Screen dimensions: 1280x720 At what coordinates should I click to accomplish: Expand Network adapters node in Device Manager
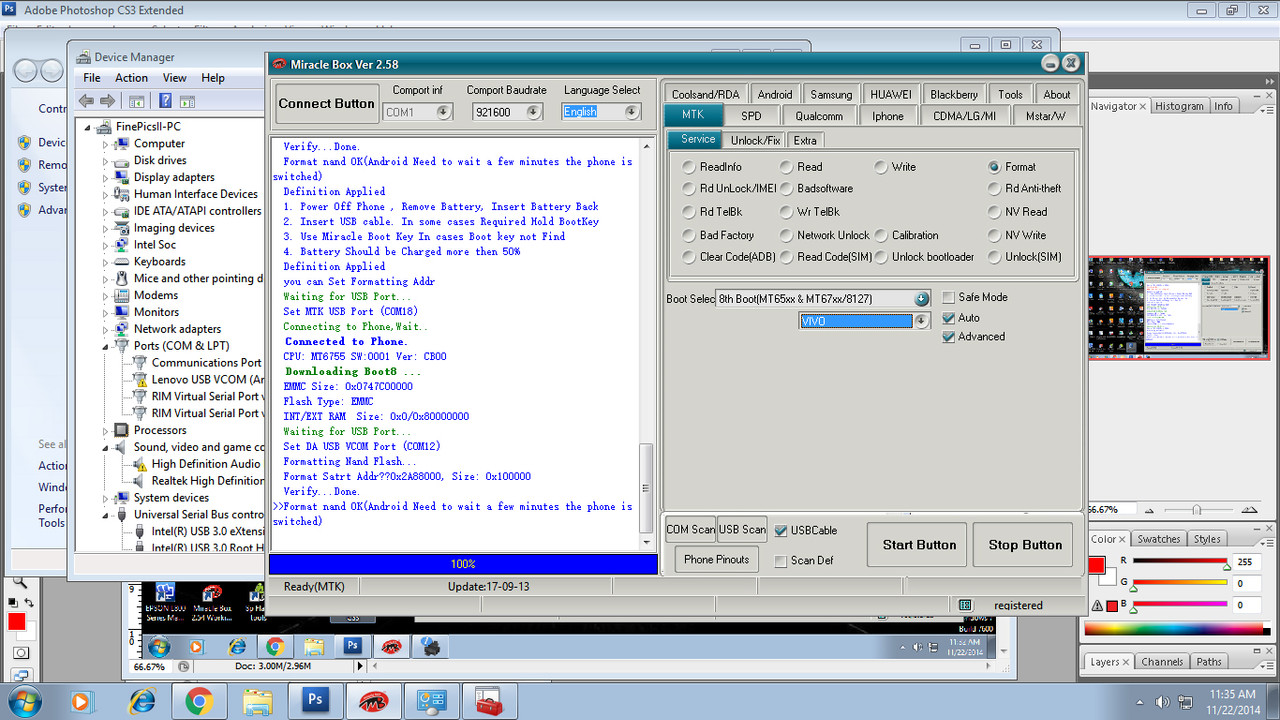coord(106,329)
